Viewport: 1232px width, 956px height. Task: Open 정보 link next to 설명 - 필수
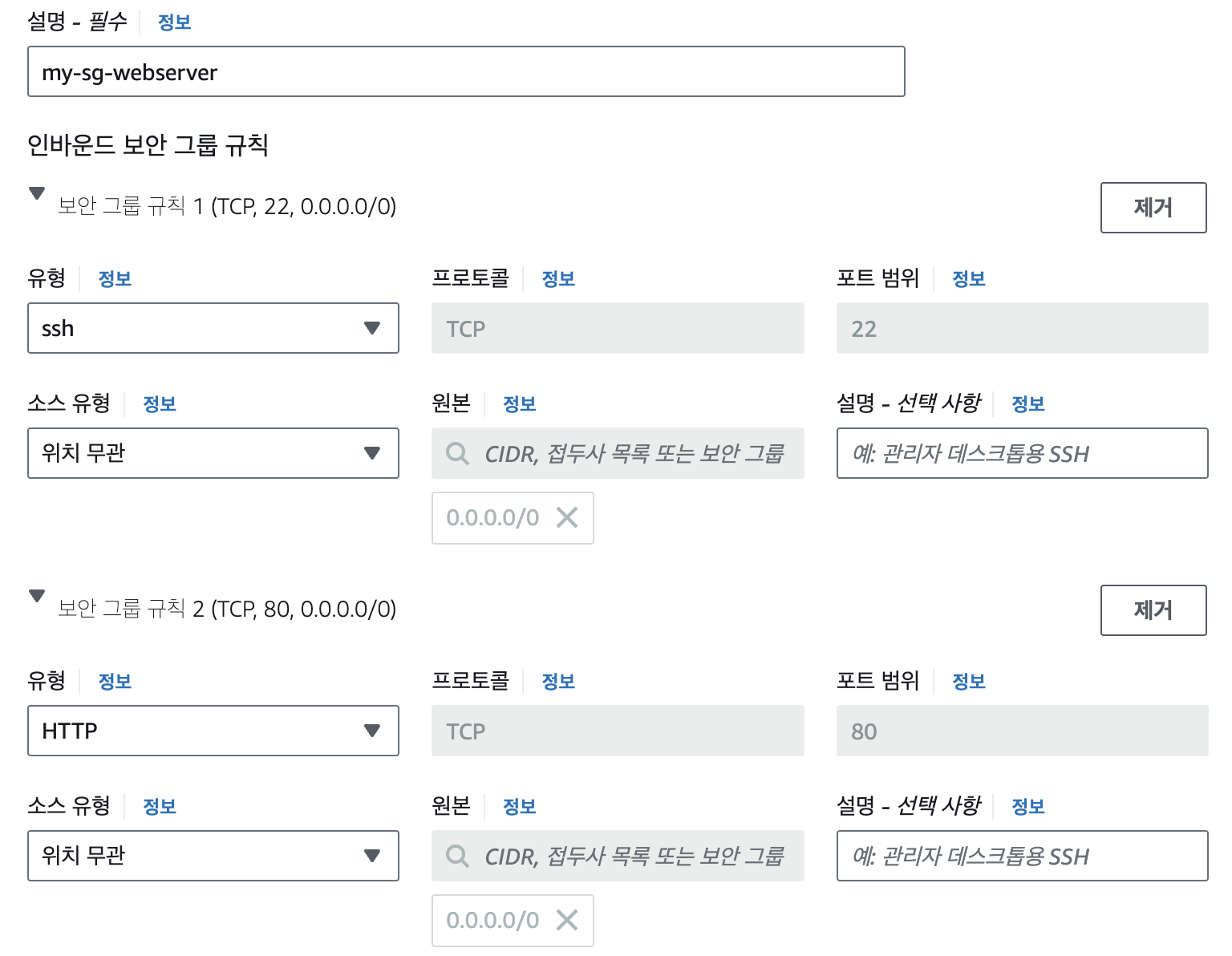174,22
